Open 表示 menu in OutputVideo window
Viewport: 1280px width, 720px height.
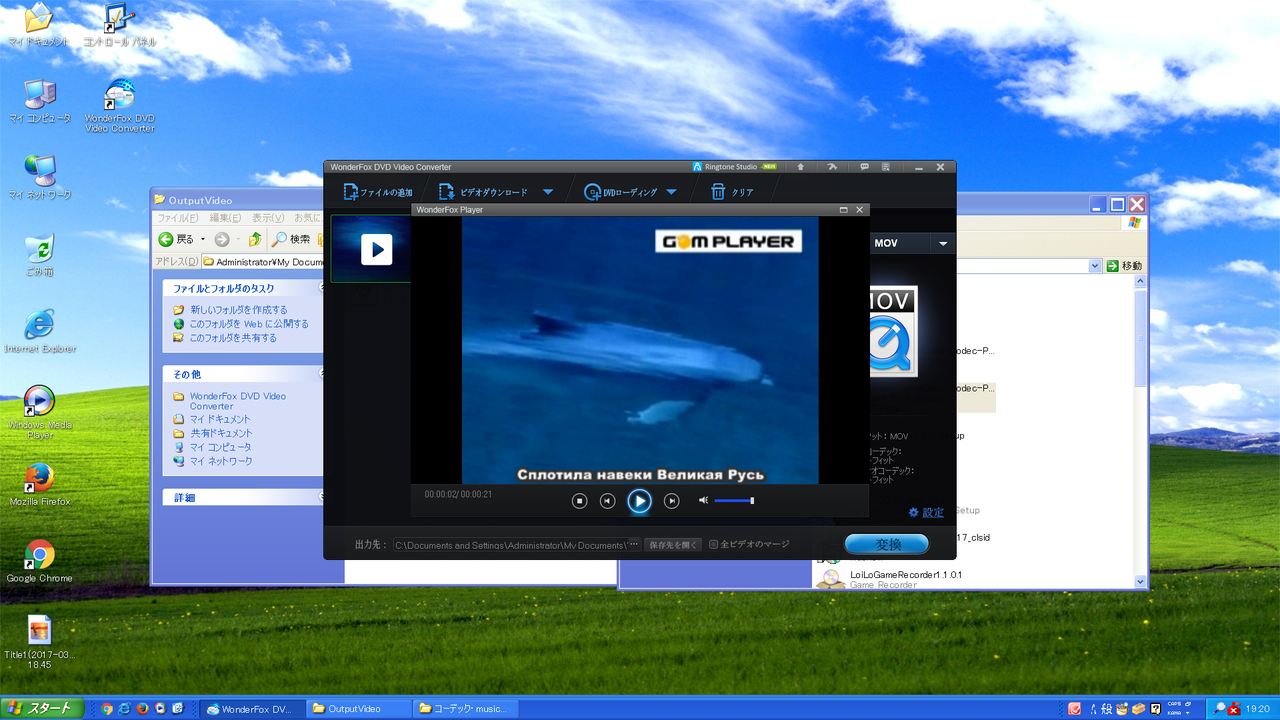coord(268,218)
